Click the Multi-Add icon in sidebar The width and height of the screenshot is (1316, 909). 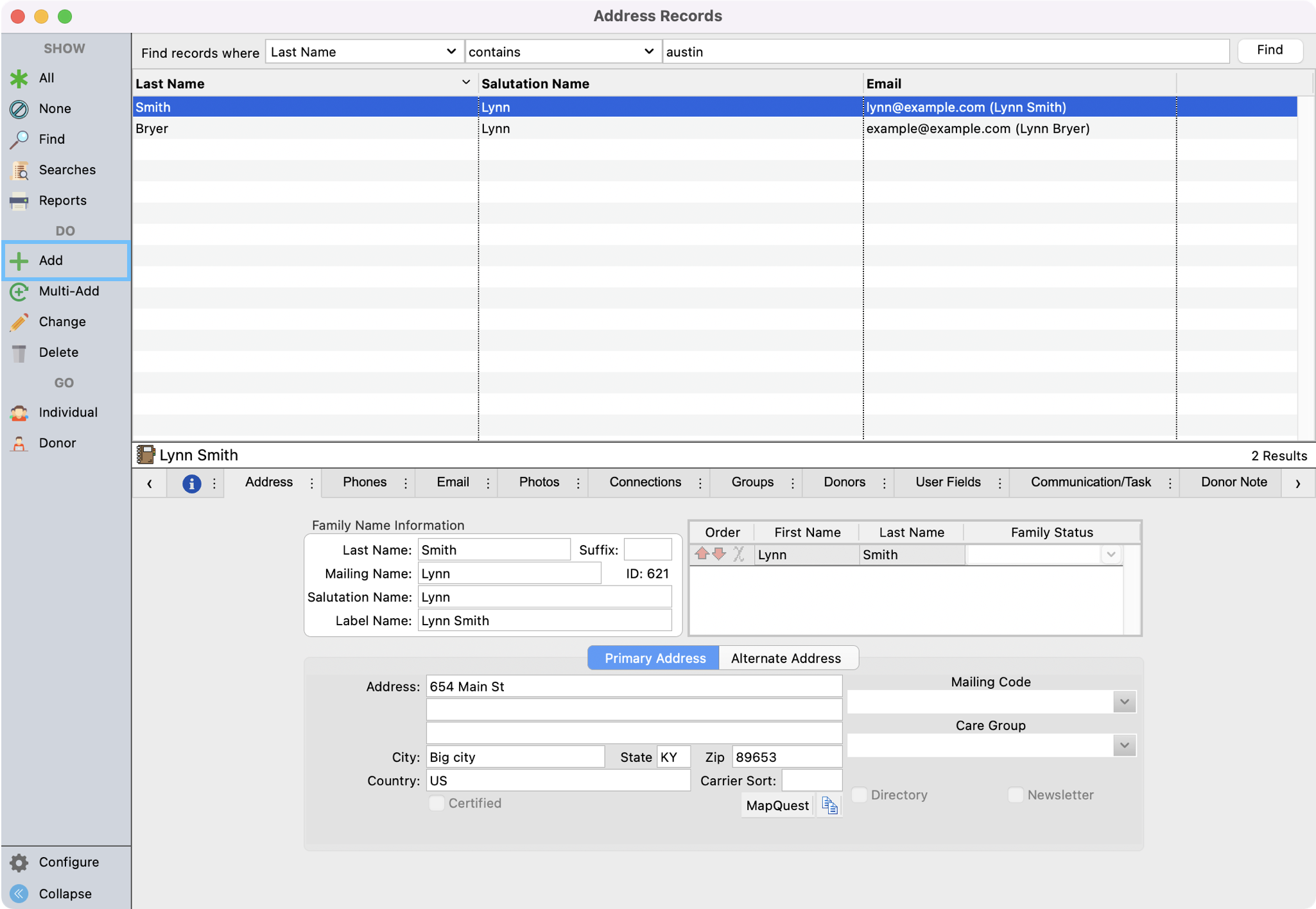(19, 291)
